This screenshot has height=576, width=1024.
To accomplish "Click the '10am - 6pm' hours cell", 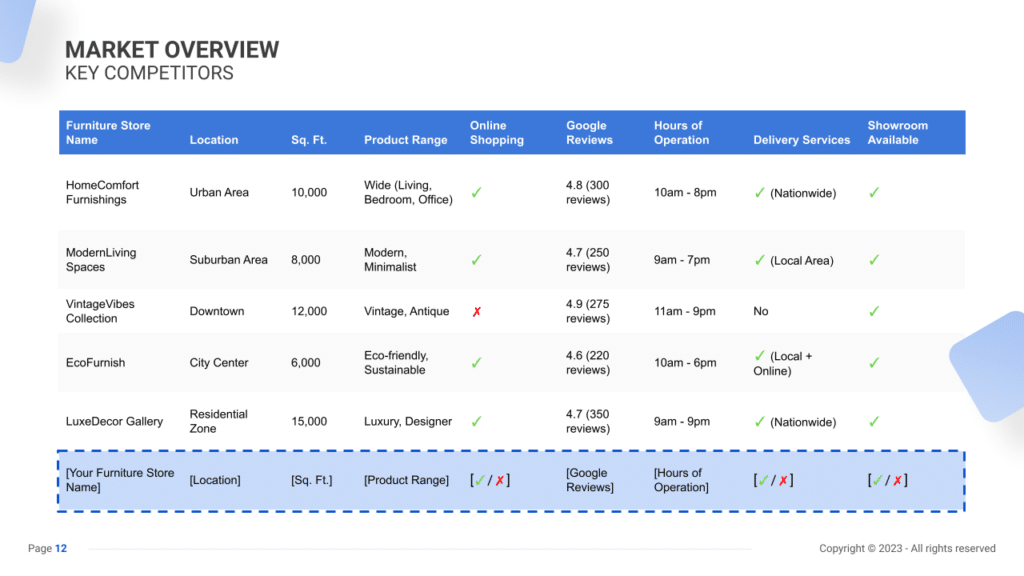I will pos(685,362).
